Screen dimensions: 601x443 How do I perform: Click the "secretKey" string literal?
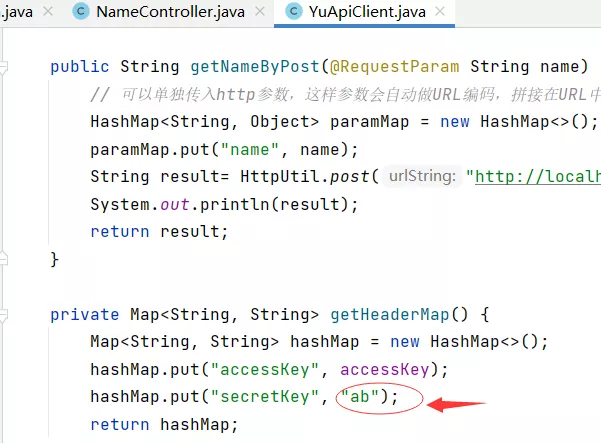pos(265,397)
